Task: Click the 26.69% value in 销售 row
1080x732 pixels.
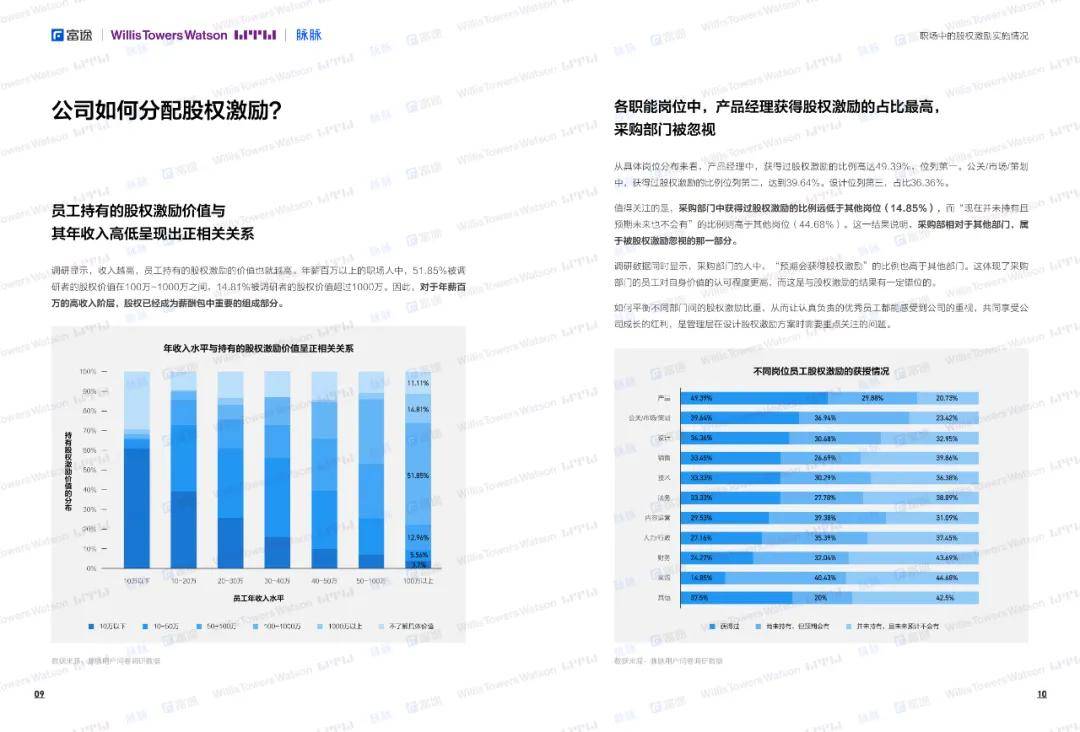Action: (825, 458)
